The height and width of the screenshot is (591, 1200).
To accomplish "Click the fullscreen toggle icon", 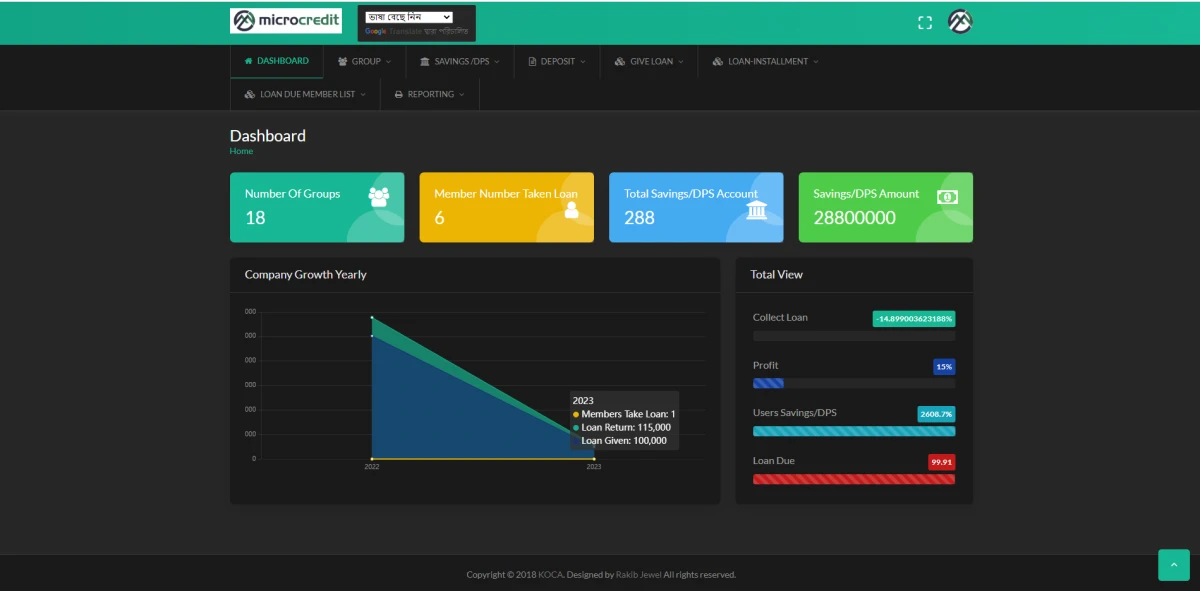I will [925, 23].
